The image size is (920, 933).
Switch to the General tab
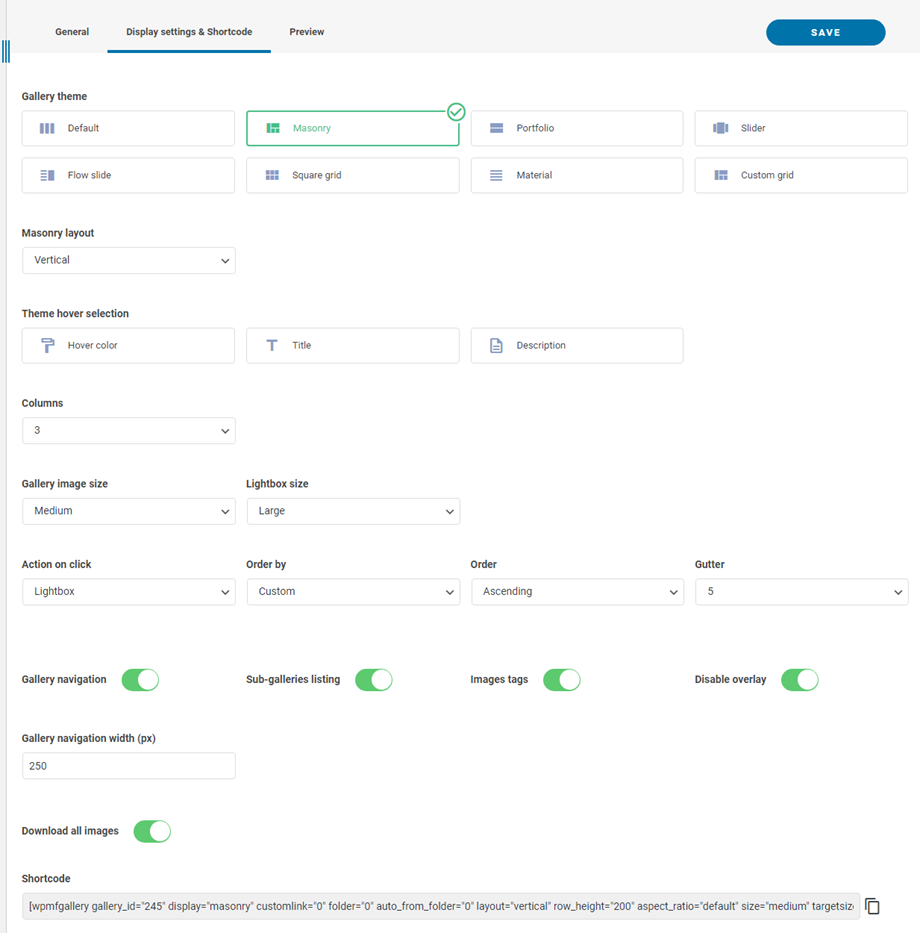coord(72,32)
